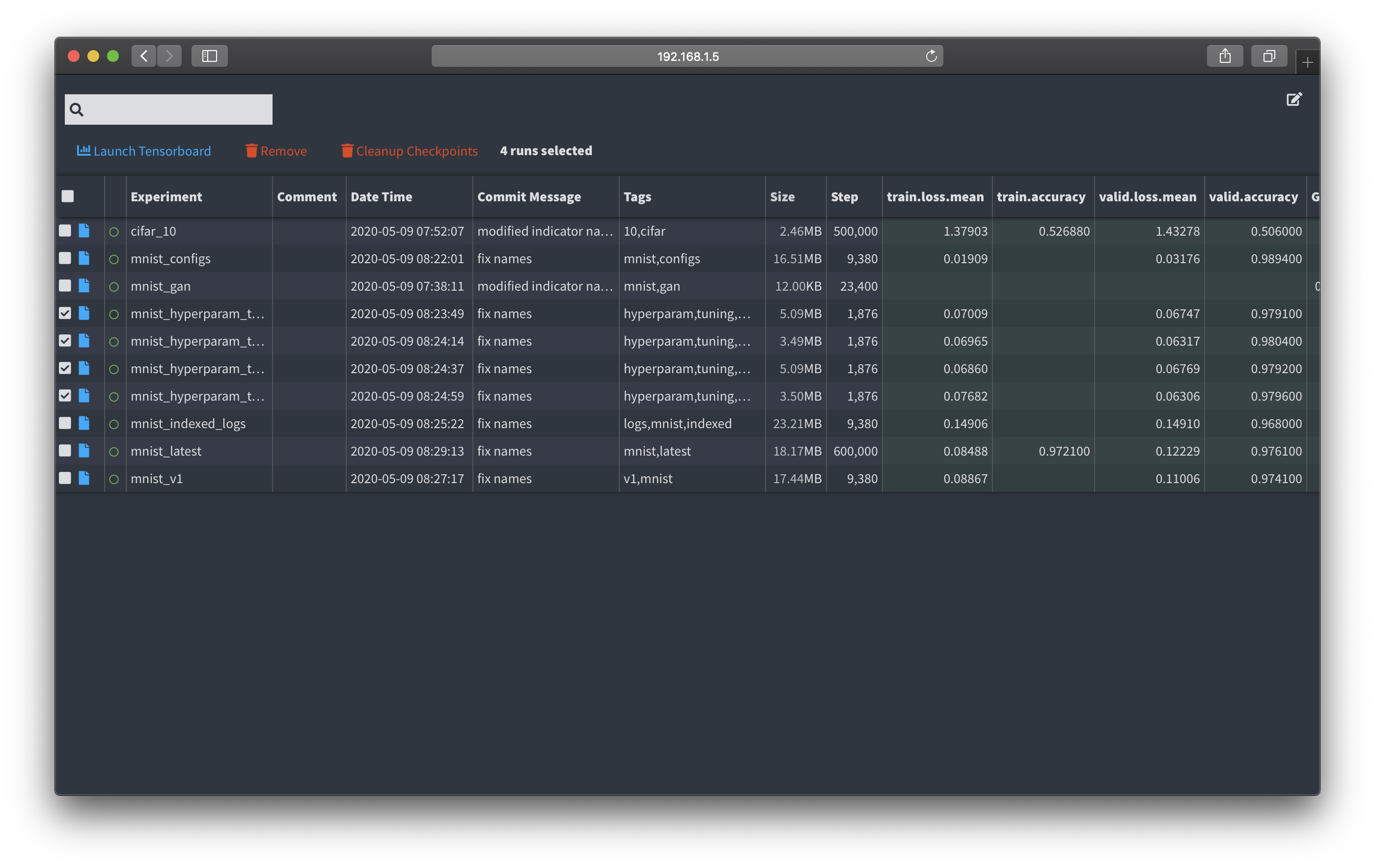
Task: Toggle the browser sidebar icon
Action: point(210,55)
